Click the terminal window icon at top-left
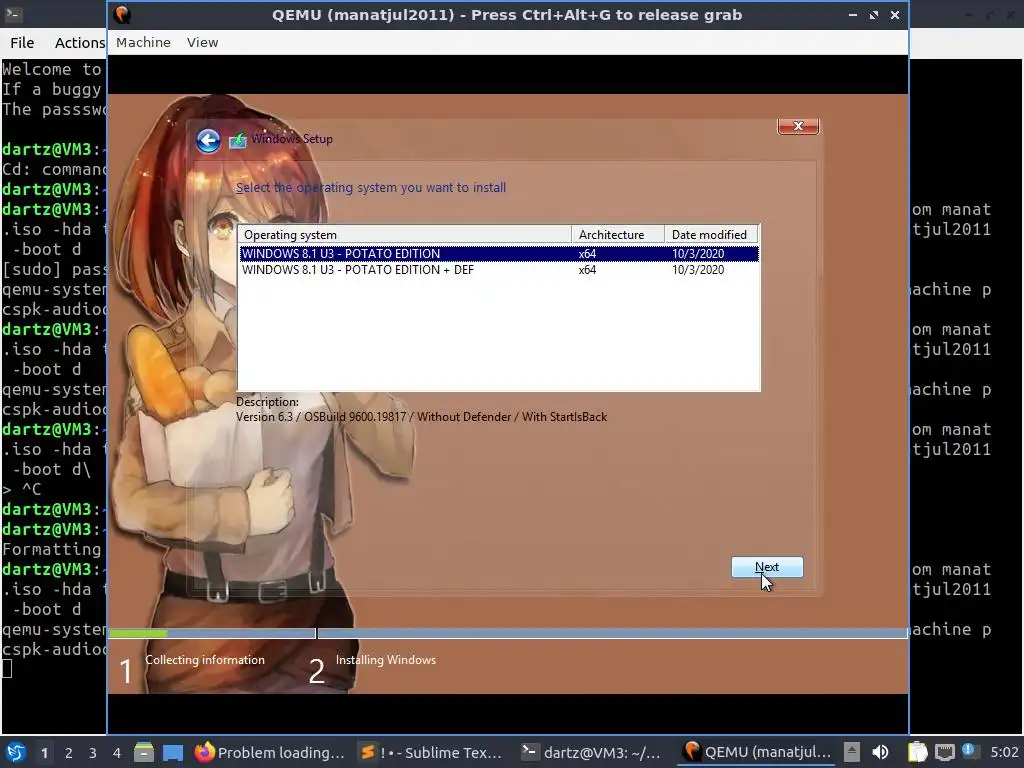 click(x=13, y=14)
